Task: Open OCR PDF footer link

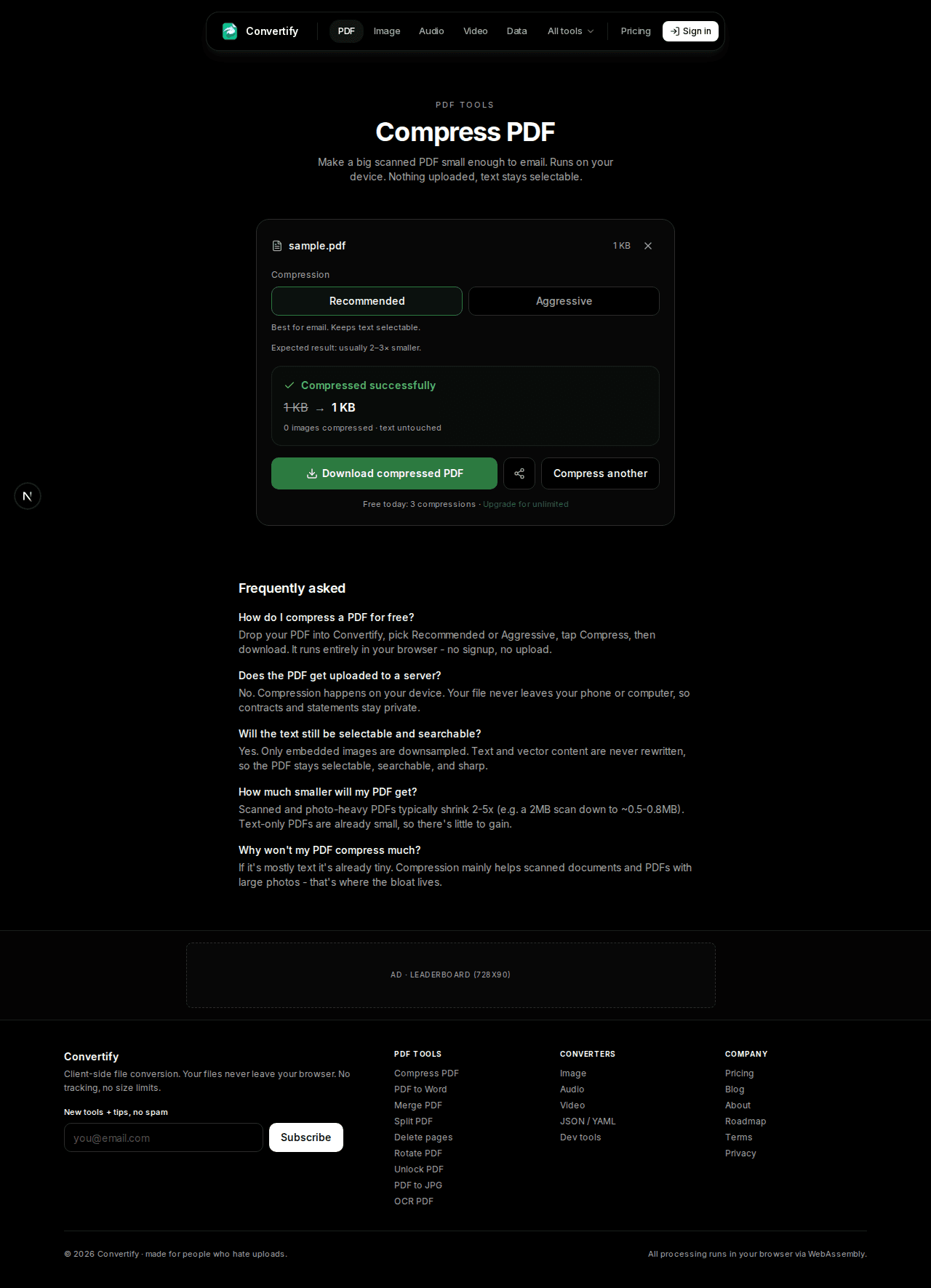Action: 414,1201
